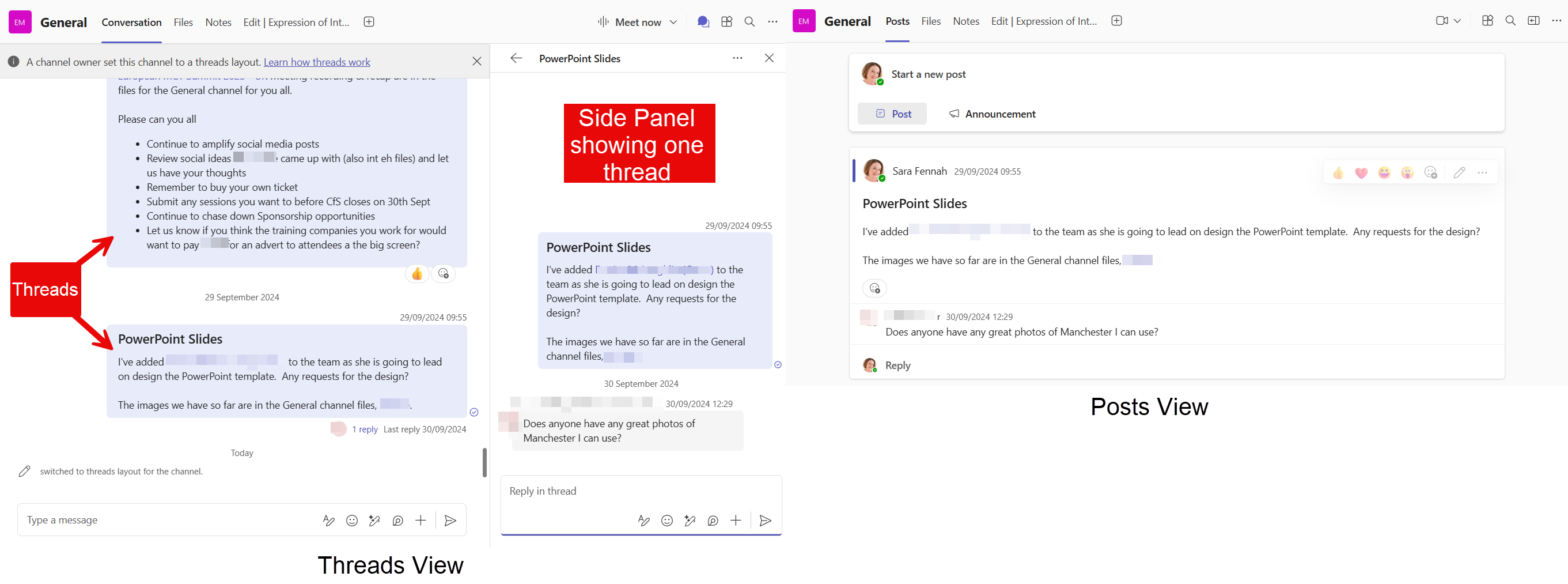Image resolution: width=1568 pixels, height=584 pixels.
Task: Expand the Meet now dropdown arrow
Action: pyautogui.click(x=673, y=22)
